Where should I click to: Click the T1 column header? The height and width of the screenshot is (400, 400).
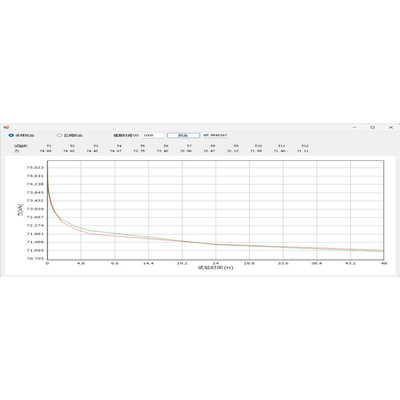coord(49,146)
